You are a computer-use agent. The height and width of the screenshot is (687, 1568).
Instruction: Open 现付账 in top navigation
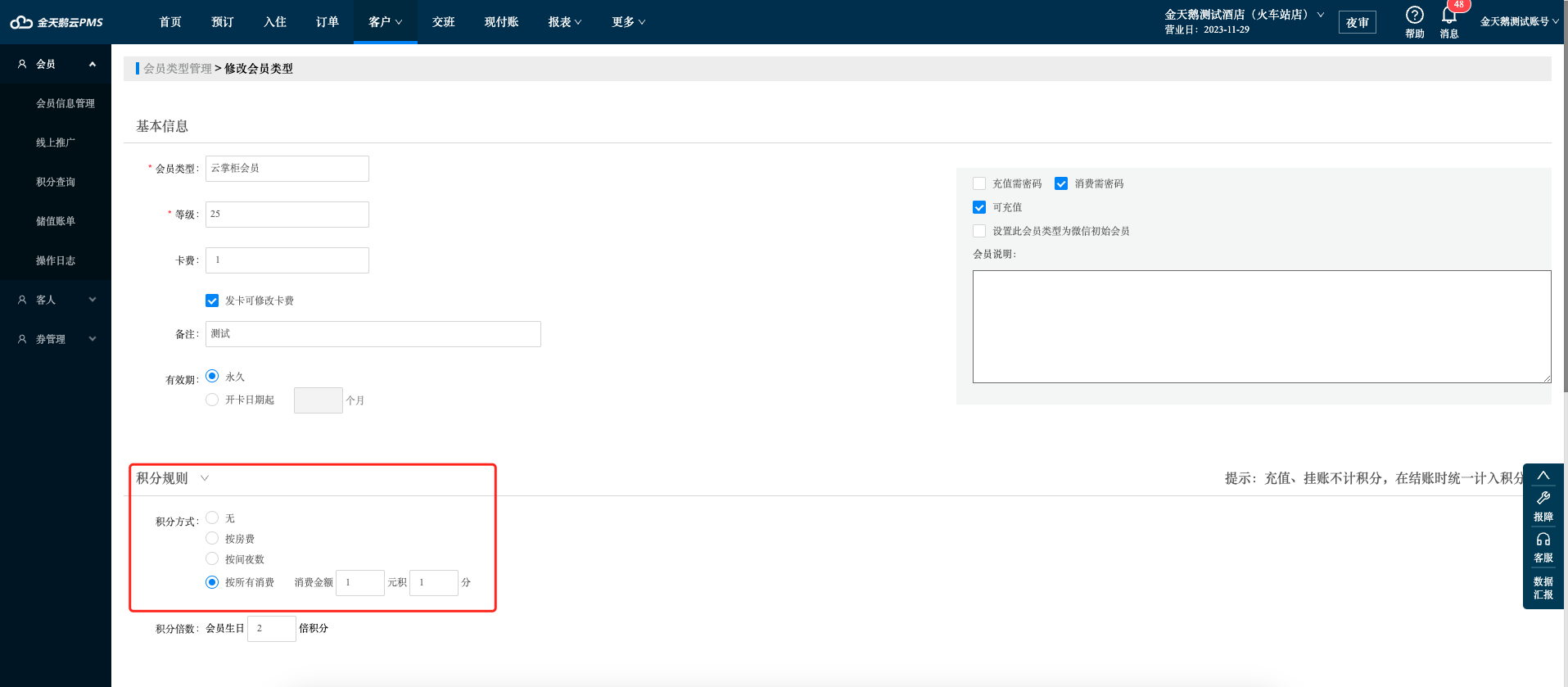[x=501, y=22]
